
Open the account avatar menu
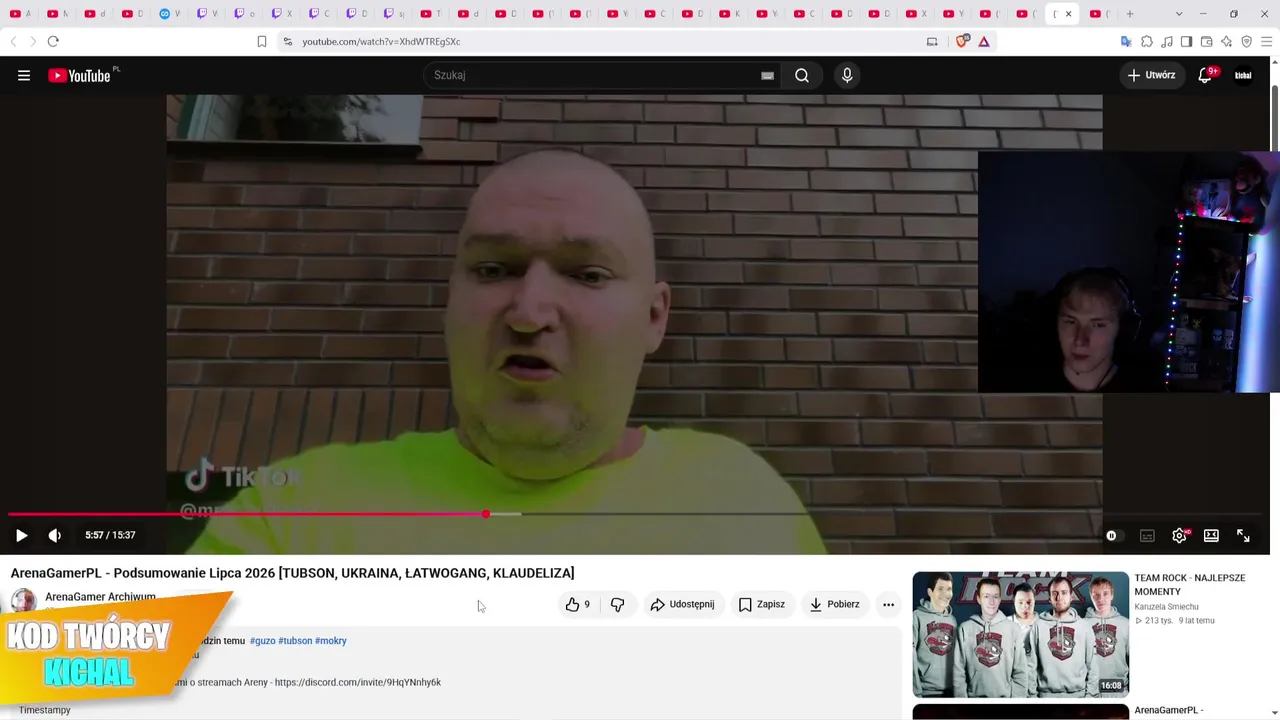click(x=1243, y=75)
